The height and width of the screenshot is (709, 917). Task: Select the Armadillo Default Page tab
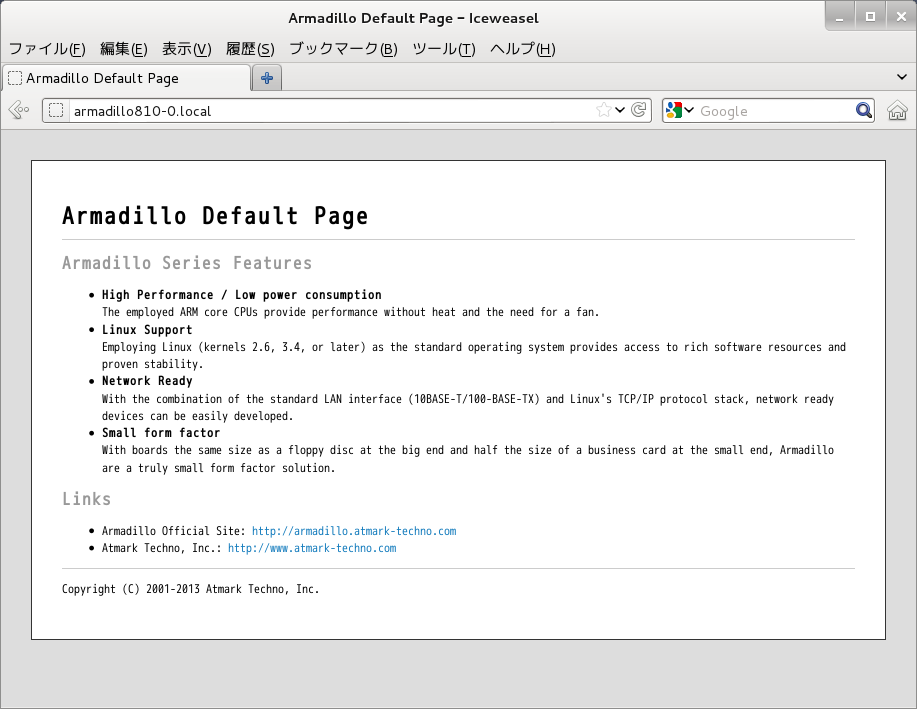point(126,78)
